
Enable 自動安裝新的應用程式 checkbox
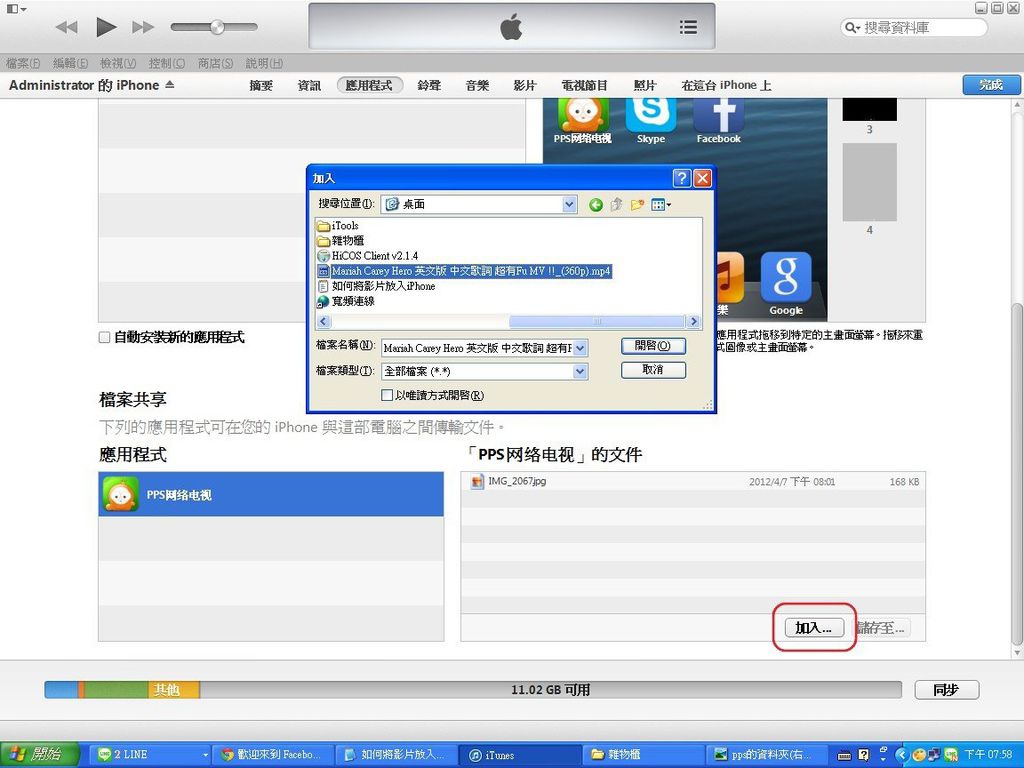point(104,338)
